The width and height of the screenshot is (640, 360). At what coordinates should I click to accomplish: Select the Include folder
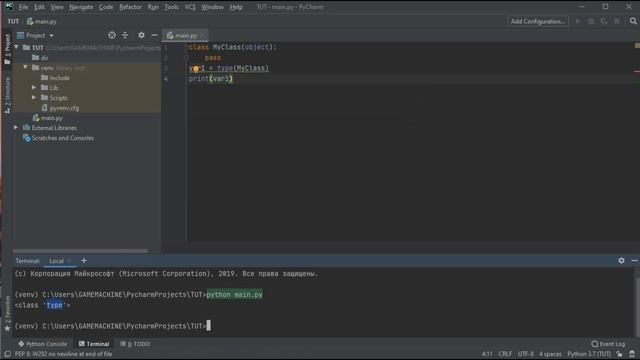click(55, 78)
